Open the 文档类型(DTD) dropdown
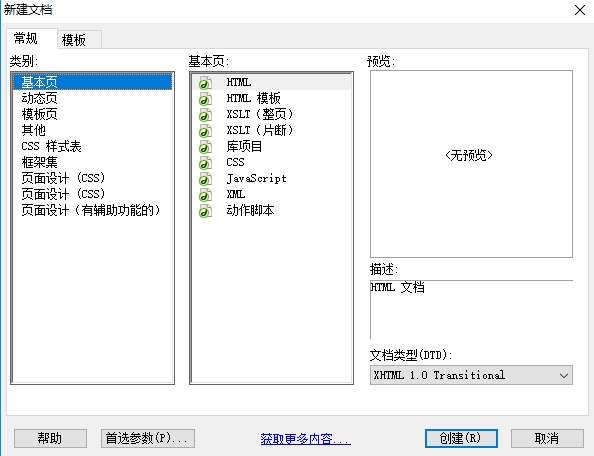This screenshot has height=456, width=594. tap(471, 375)
